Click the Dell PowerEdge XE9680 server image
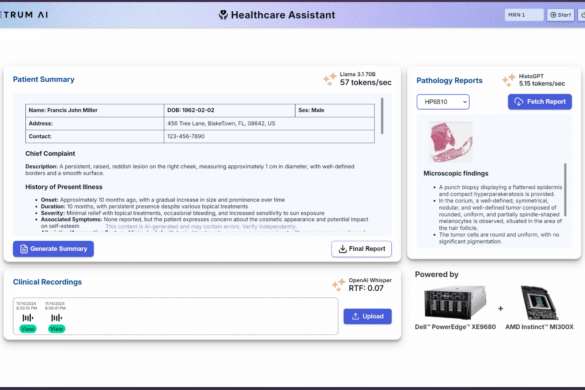This screenshot has height=390, width=585. pos(455,303)
